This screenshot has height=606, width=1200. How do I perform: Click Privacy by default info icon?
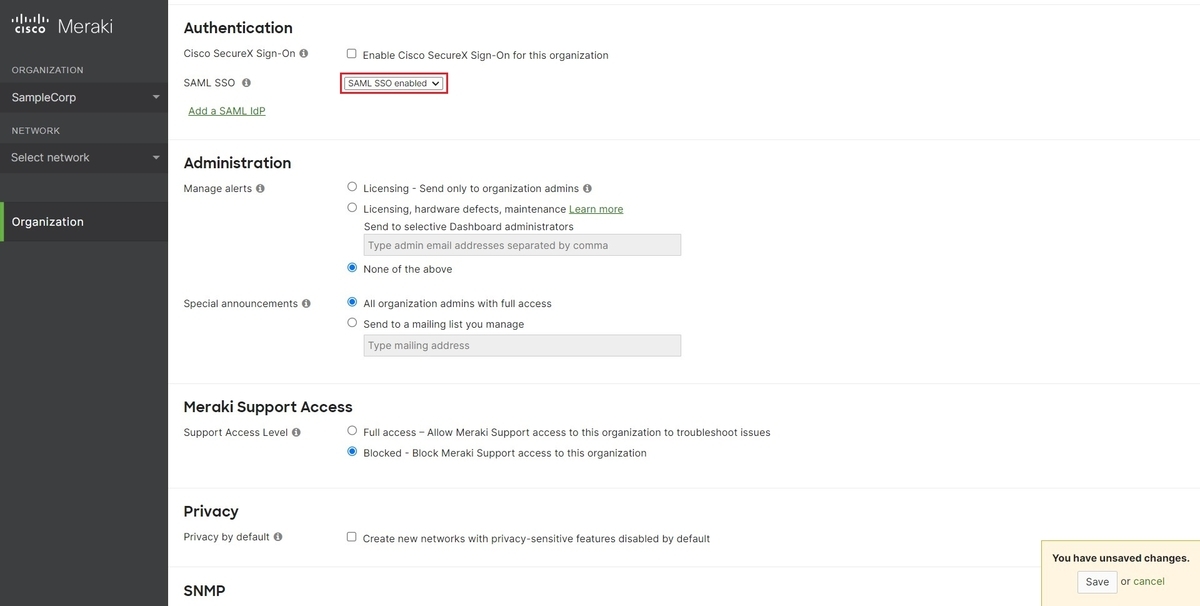pyautogui.click(x=278, y=537)
